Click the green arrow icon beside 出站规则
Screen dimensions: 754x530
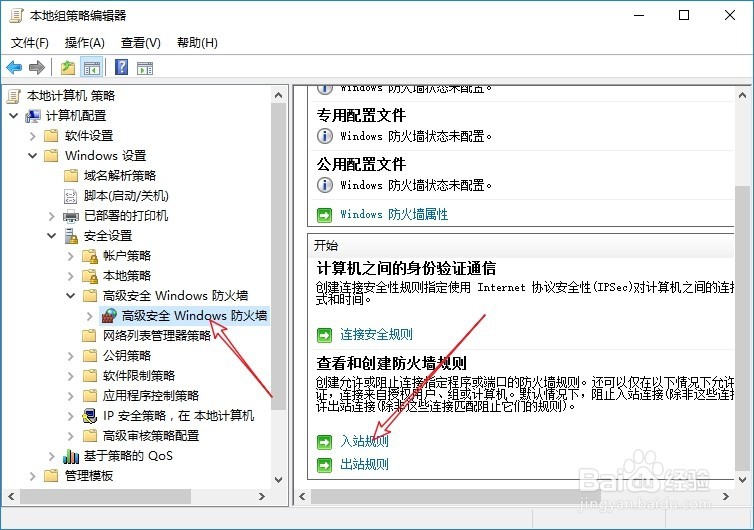point(325,465)
